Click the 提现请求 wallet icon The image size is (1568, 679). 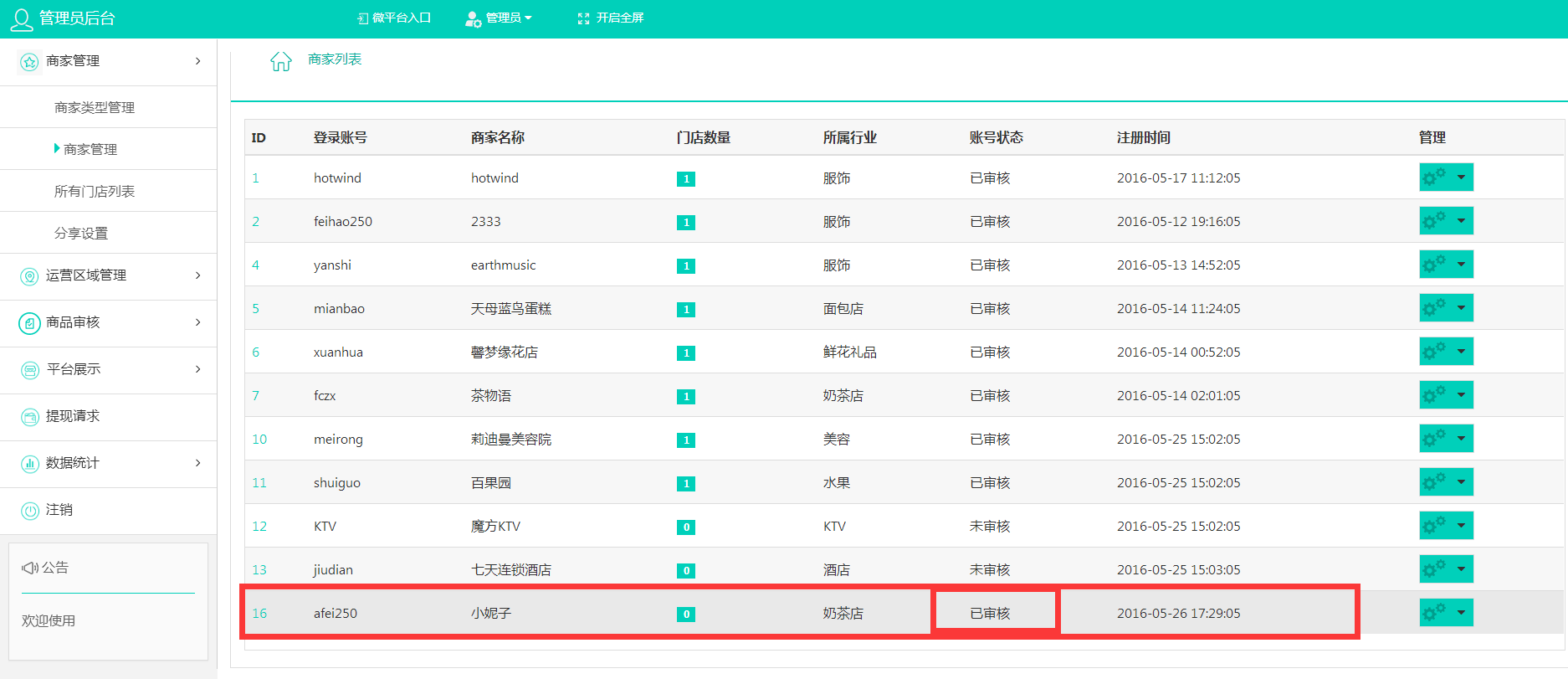[x=29, y=417]
